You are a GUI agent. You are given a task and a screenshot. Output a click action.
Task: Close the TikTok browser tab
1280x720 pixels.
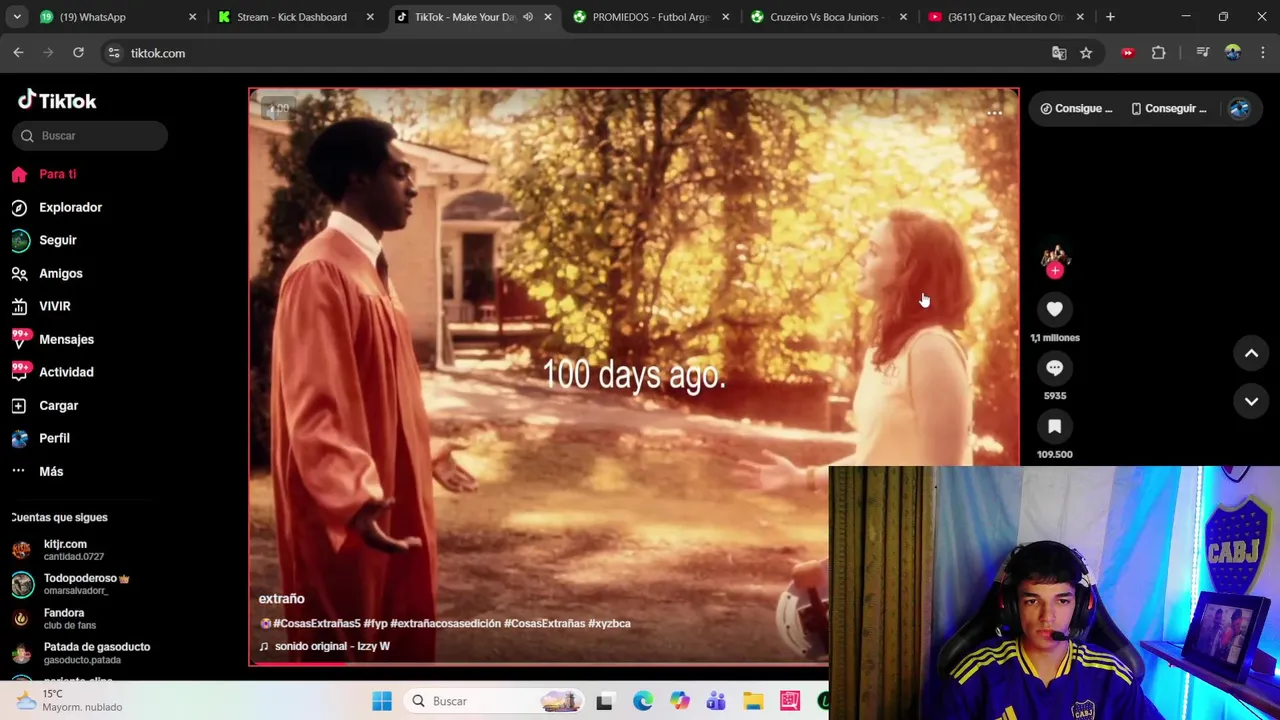pyautogui.click(x=547, y=17)
